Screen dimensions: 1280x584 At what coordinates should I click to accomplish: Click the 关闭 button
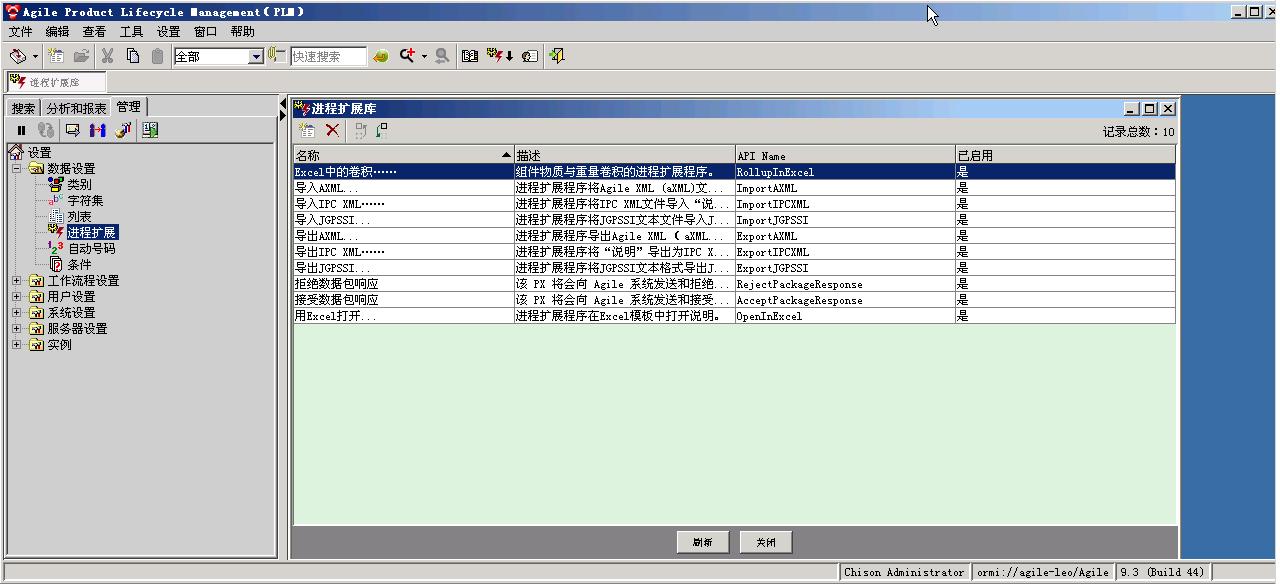click(x=766, y=542)
